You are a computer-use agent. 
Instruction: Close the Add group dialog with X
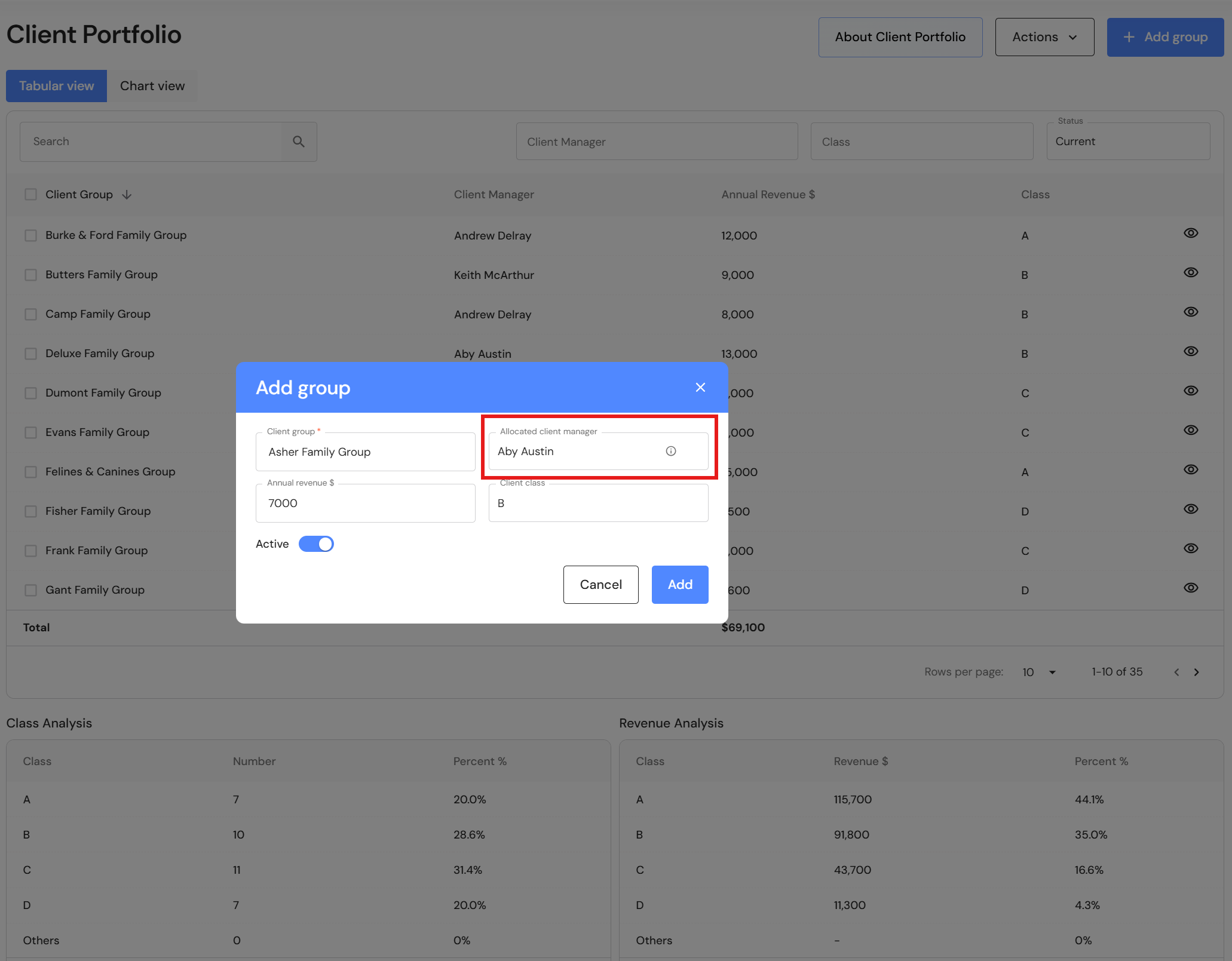tap(700, 387)
